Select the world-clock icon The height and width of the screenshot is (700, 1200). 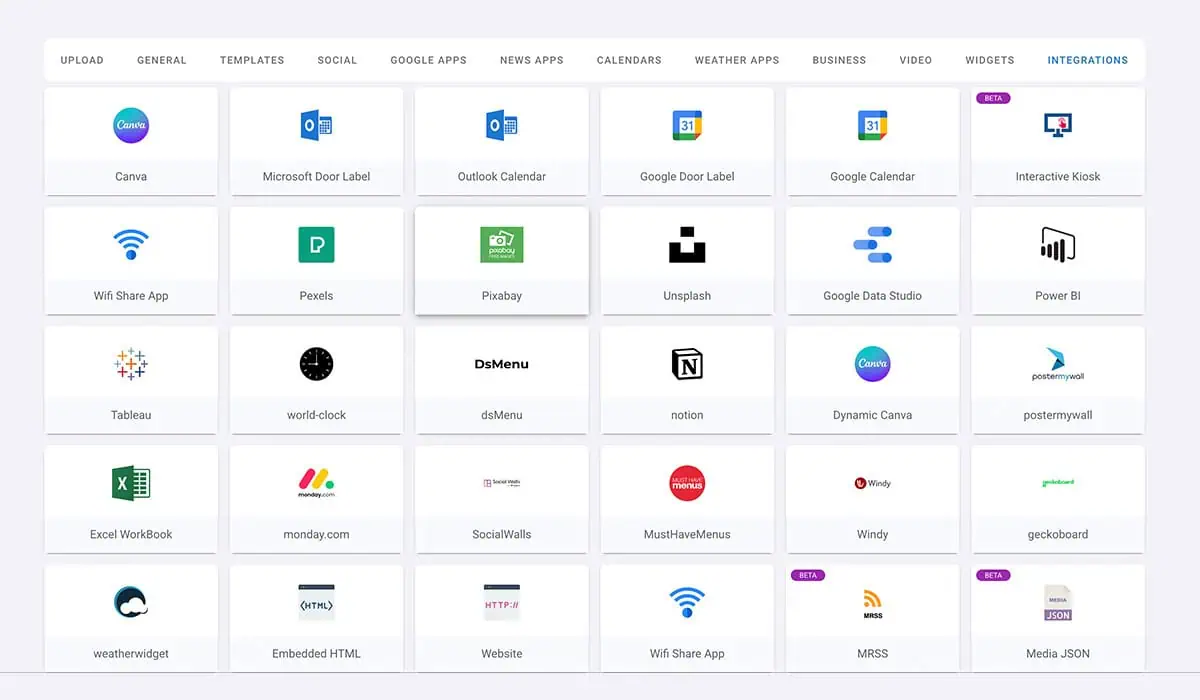316,364
